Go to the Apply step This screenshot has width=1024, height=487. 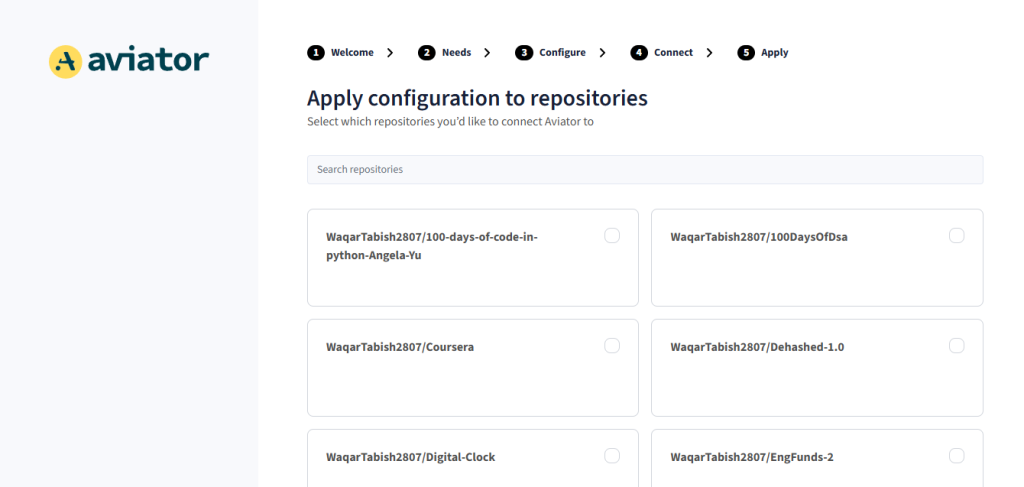(775, 53)
